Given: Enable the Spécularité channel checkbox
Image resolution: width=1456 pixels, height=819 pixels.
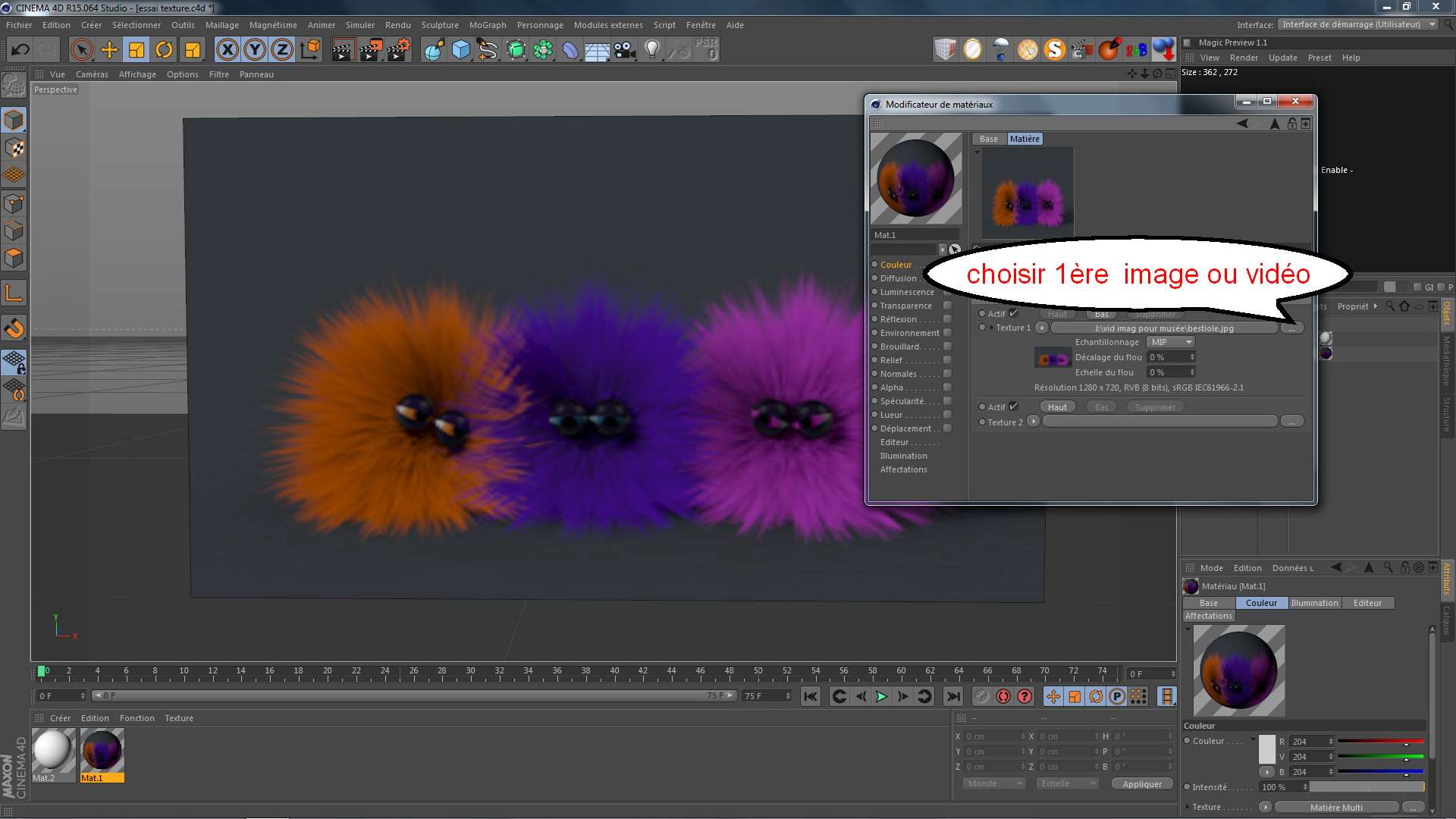Looking at the screenshot, I should pyautogui.click(x=947, y=401).
